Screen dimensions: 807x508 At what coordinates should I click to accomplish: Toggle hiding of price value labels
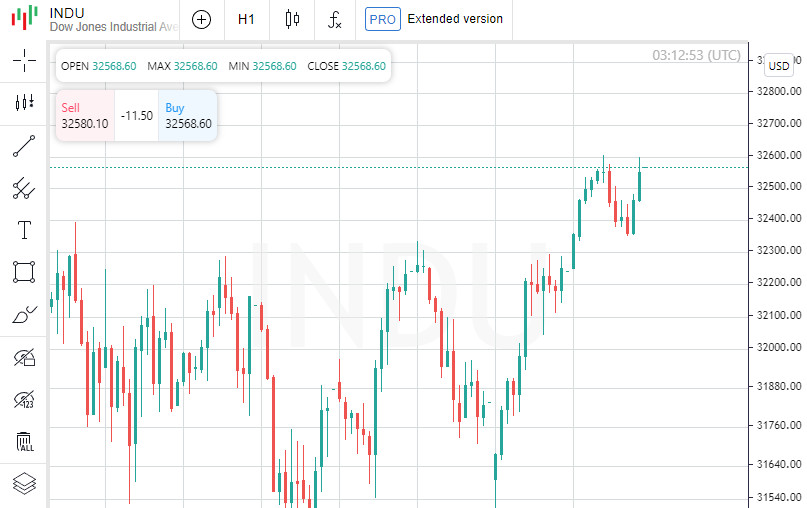[24, 400]
